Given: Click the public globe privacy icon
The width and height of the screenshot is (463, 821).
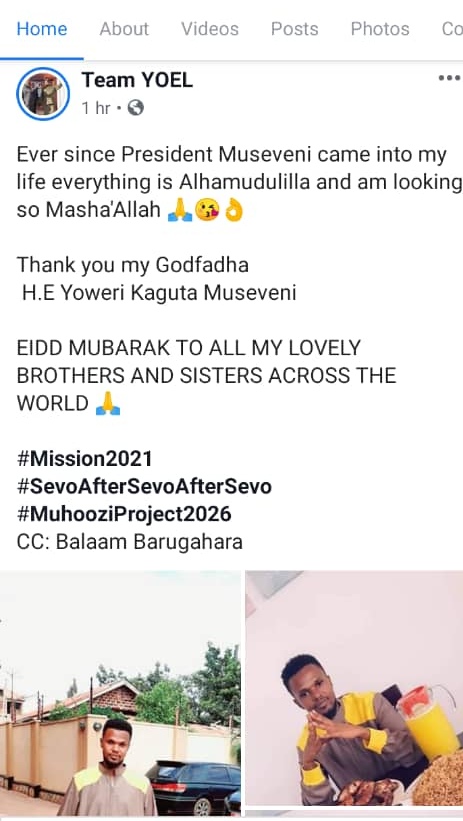Looking at the screenshot, I should tap(136, 108).
